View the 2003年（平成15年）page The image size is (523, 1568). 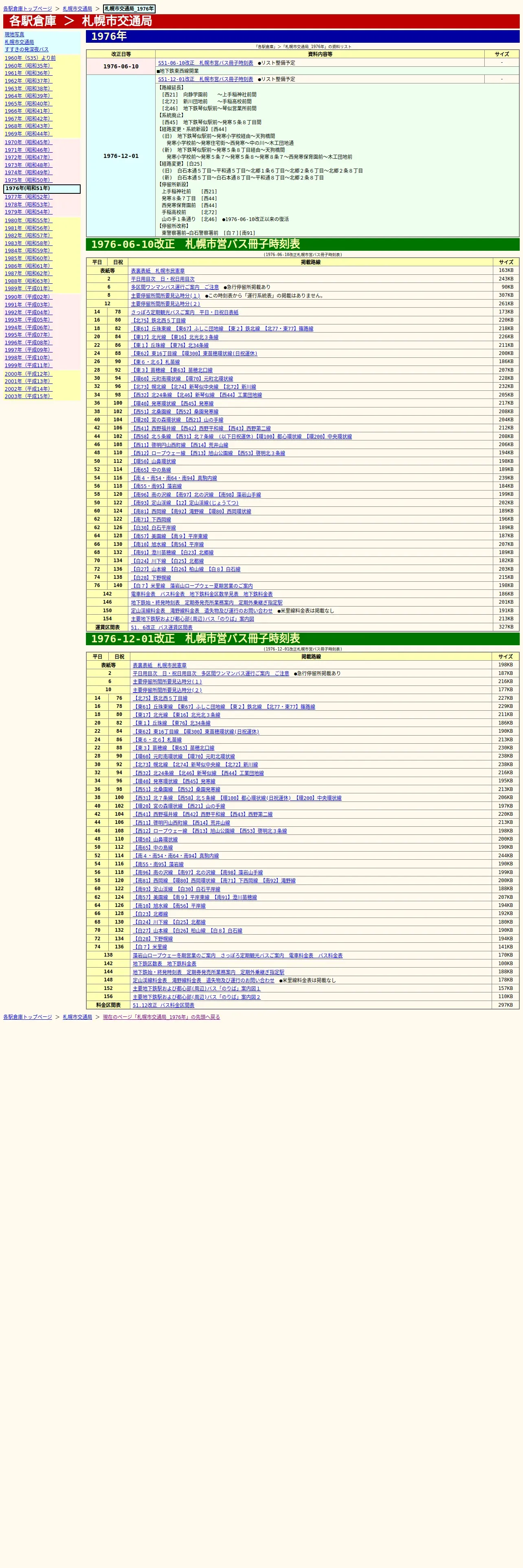click(29, 397)
